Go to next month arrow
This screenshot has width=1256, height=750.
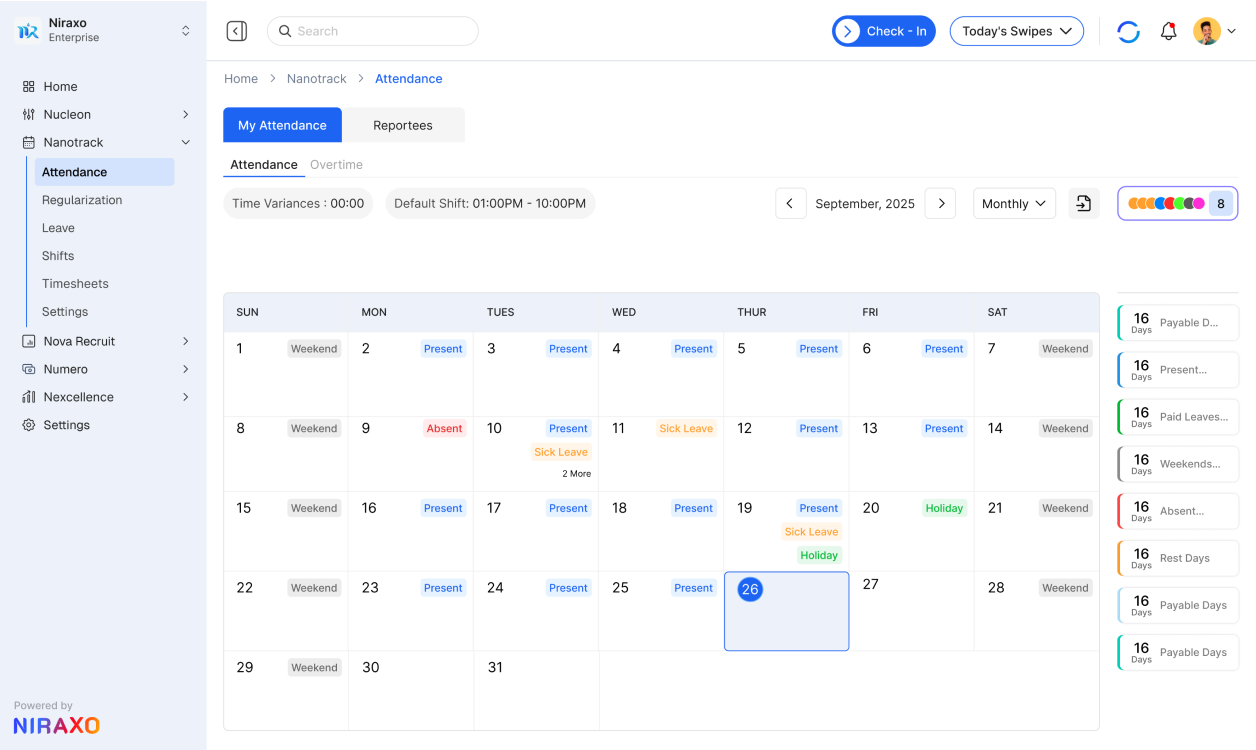(940, 204)
